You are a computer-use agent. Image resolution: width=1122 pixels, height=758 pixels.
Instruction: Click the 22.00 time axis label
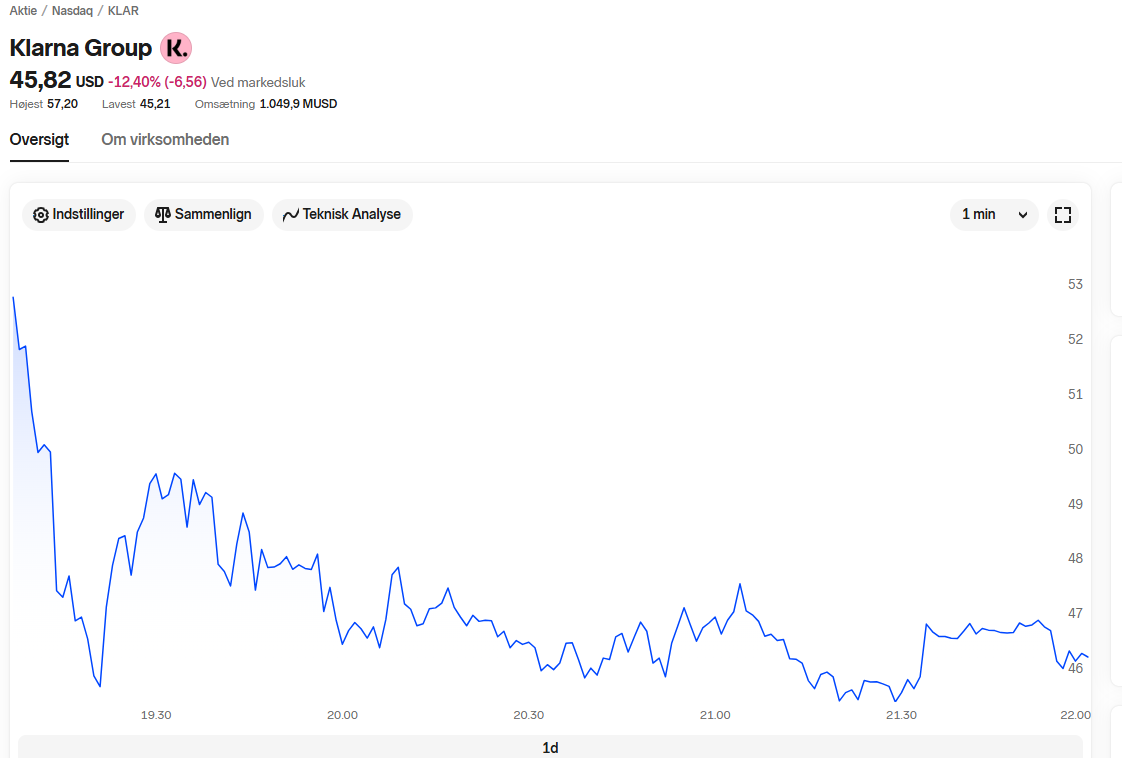click(1075, 715)
